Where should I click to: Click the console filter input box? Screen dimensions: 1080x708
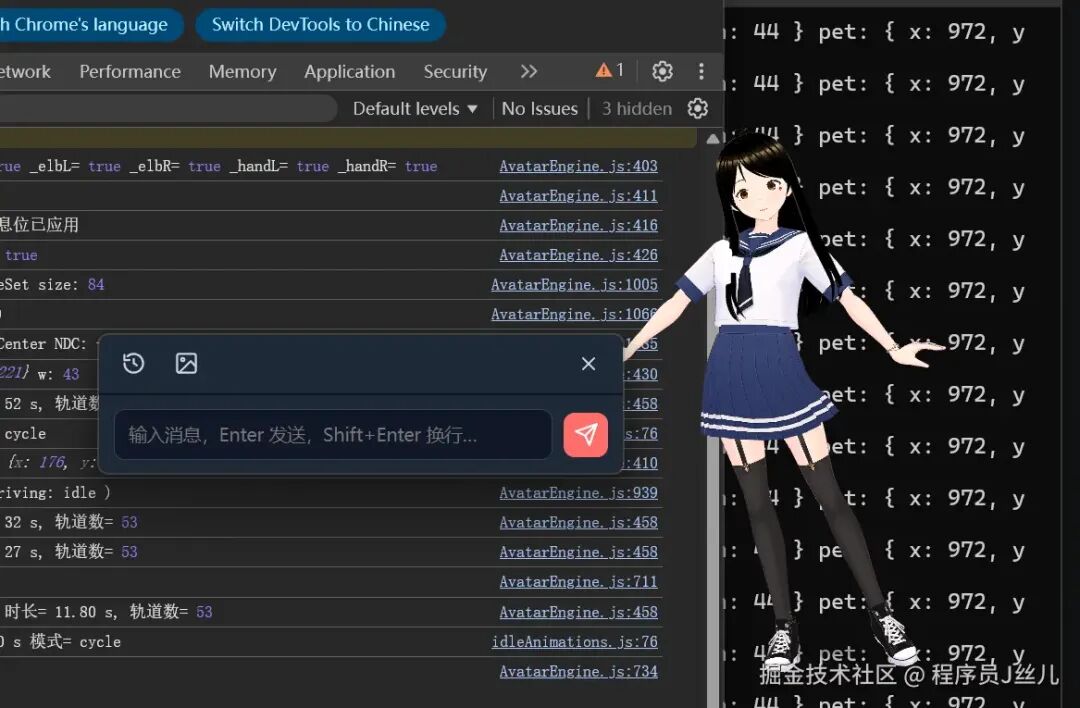click(x=168, y=109)
